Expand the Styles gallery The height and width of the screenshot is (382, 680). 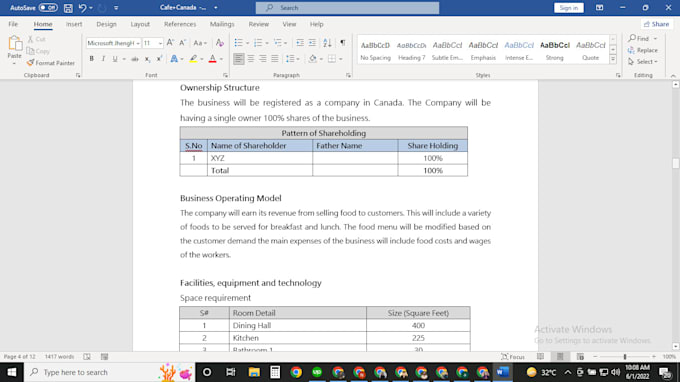(613, 59)
